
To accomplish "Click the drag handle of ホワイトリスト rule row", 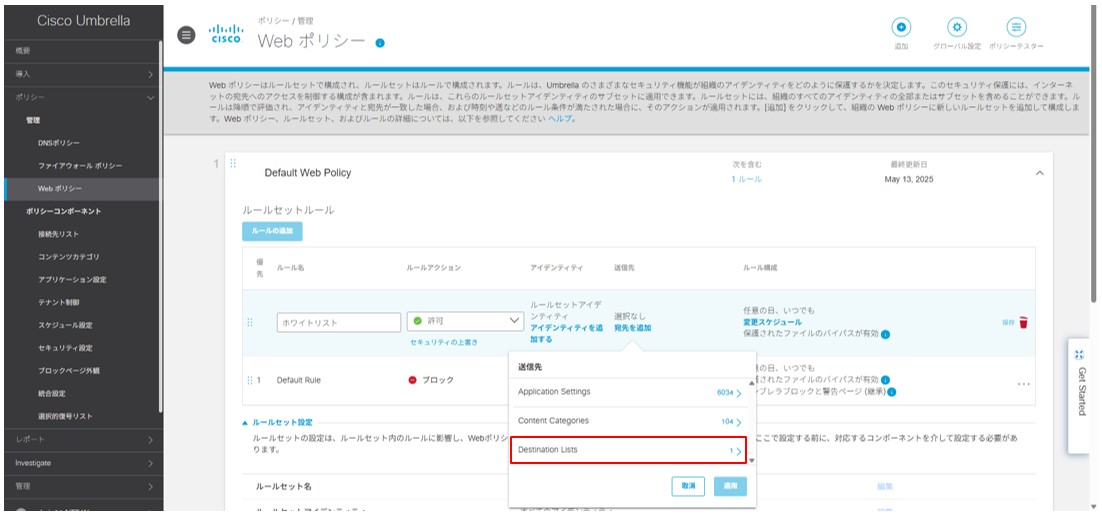I will click(x=249, y=322).
